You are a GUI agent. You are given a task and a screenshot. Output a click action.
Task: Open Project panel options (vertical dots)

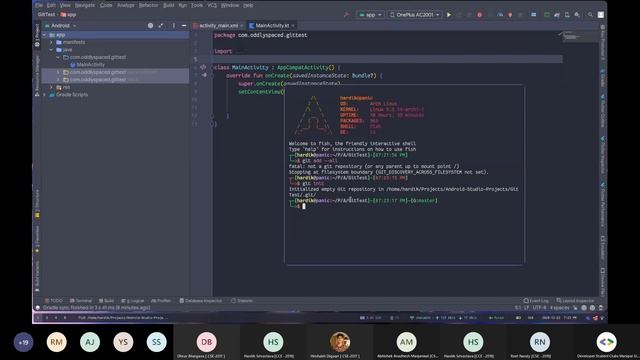tap(173, 26)
